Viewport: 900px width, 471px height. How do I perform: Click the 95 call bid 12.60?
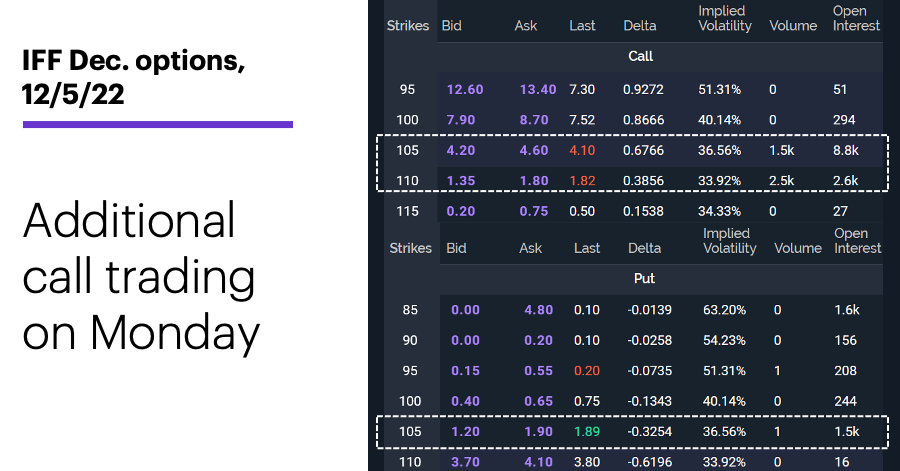pos(465,89)
